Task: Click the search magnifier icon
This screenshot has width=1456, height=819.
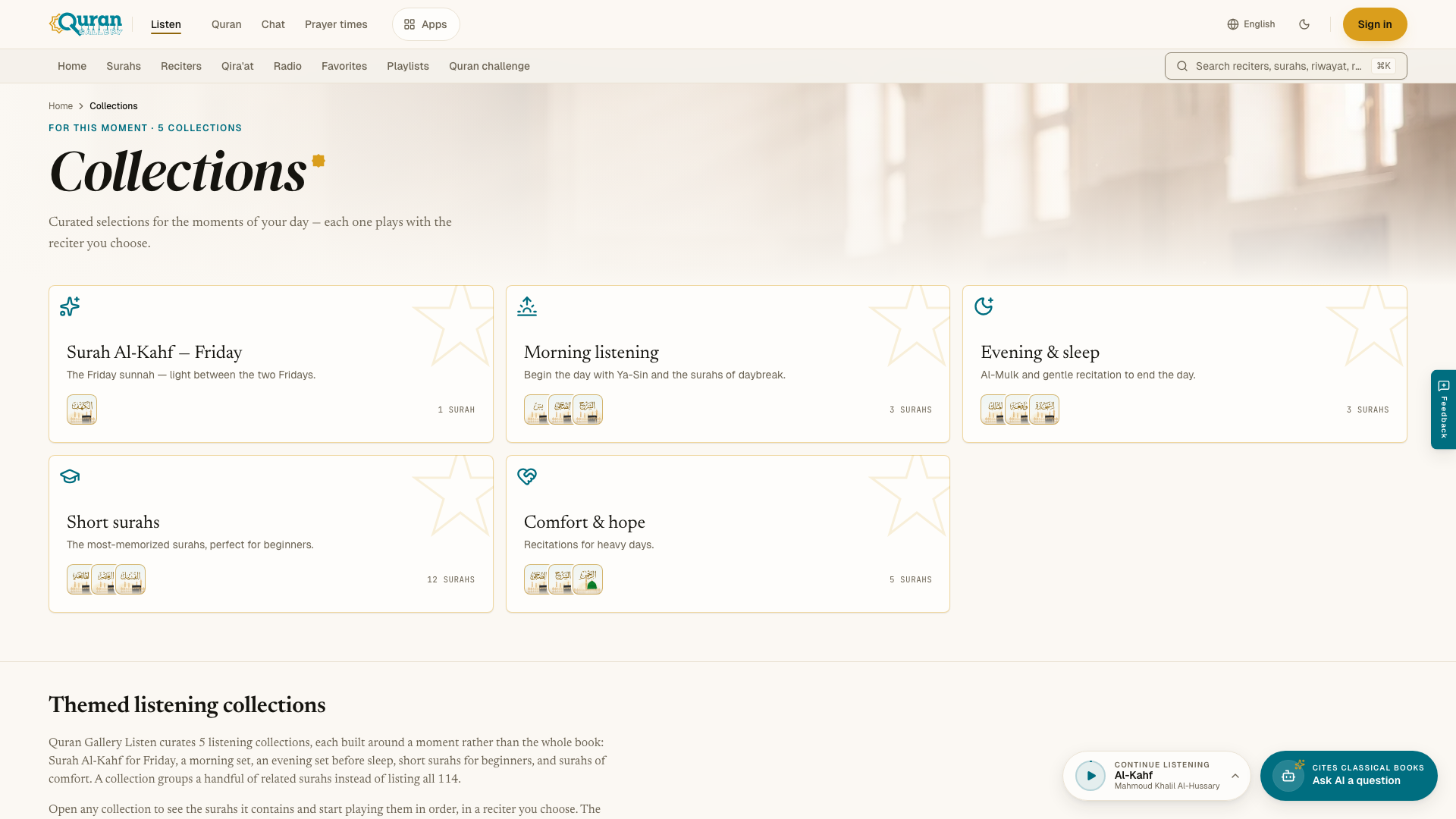Action: pos(1182,66)
